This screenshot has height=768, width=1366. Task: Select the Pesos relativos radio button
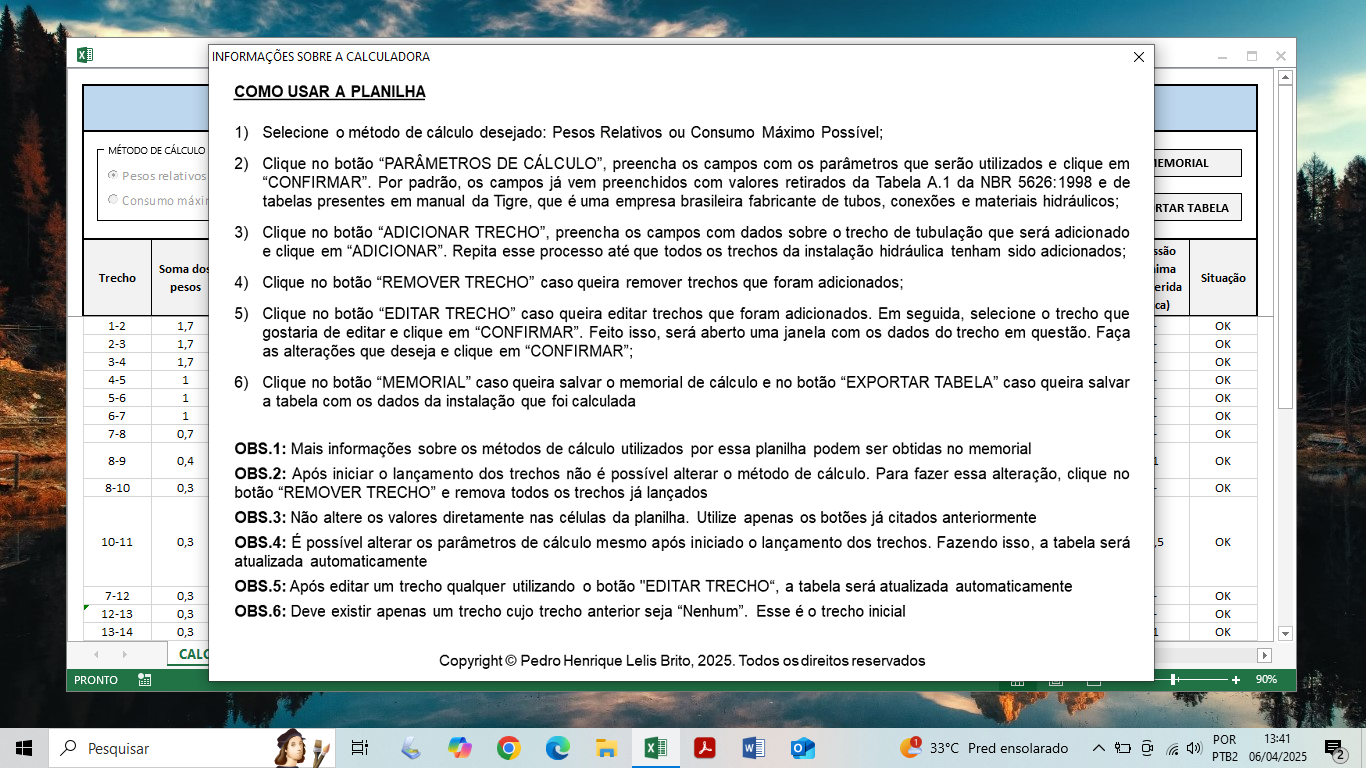click(113, 175)
